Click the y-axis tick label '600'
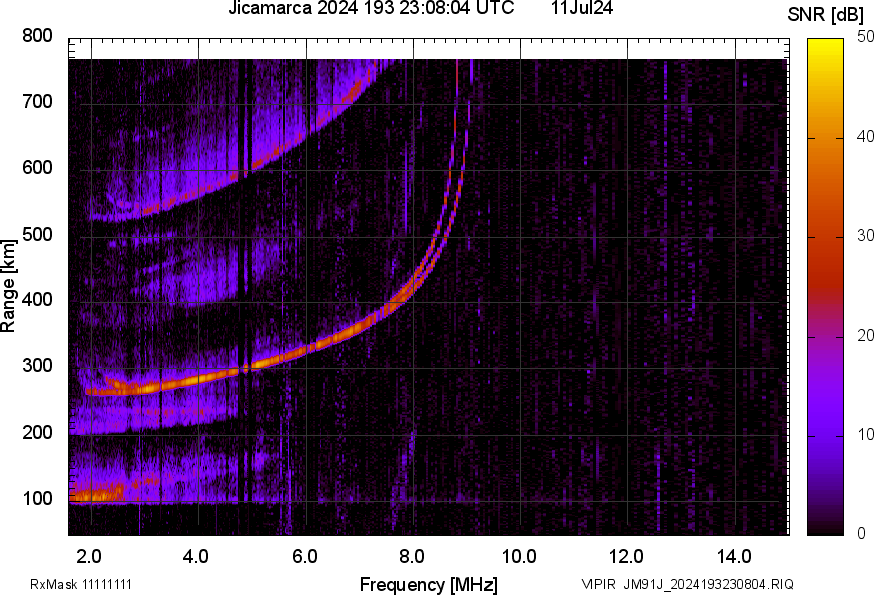This screenshot has width=874, height=595. (37, 168)
